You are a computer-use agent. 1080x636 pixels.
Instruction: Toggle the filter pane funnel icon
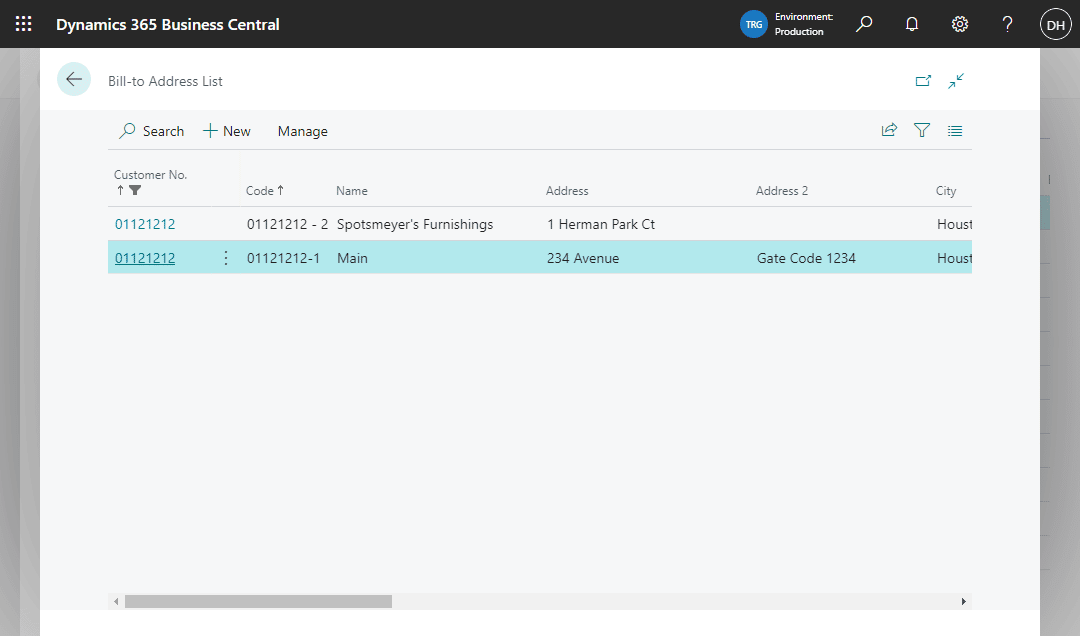point(922,130)
